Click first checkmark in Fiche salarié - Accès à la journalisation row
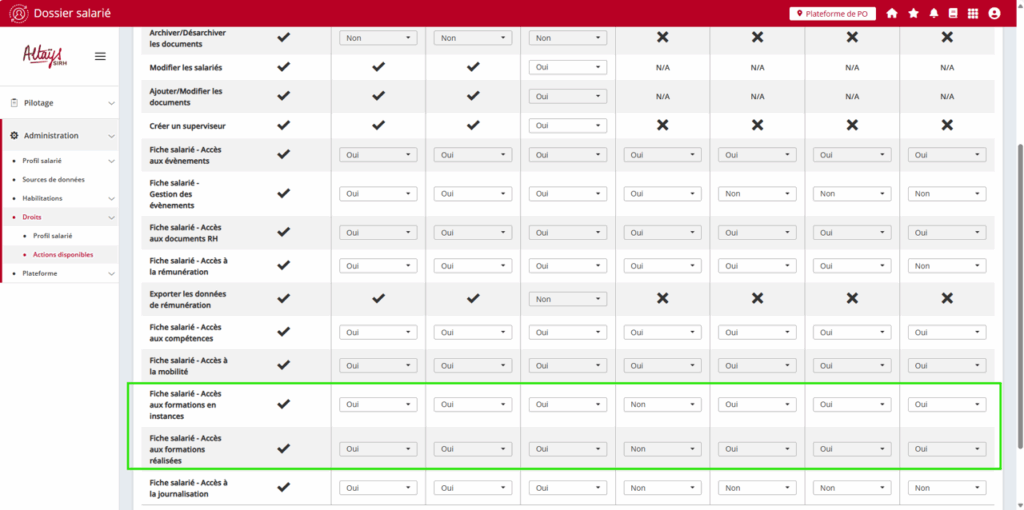Screen dimensions: 1024x510 pos(284,487)
